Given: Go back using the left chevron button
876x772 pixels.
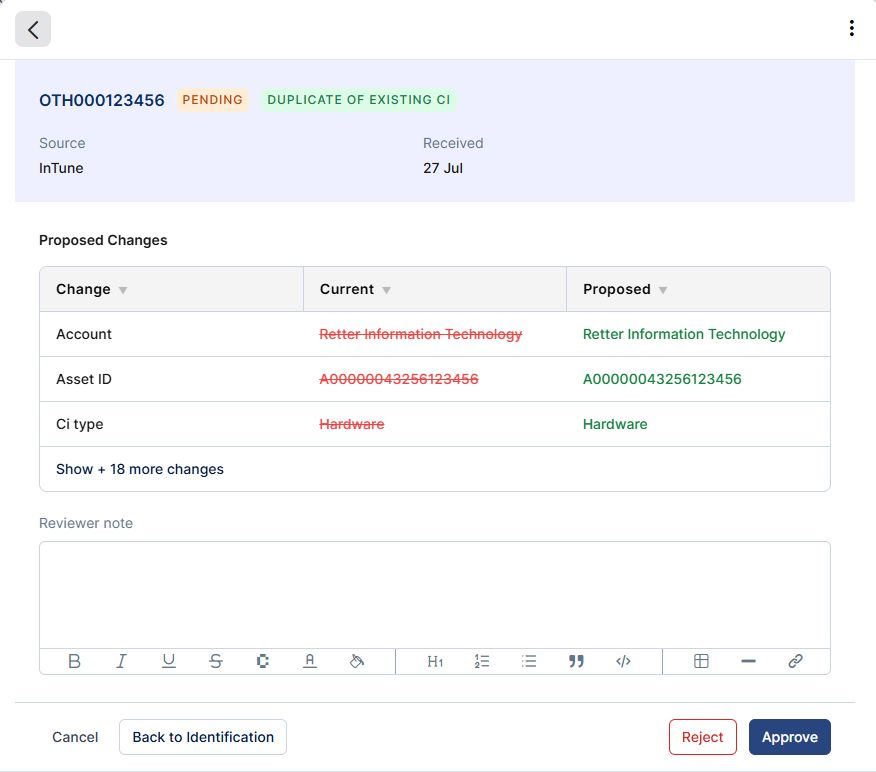Looking at the screenshot, I should [33, 29].
